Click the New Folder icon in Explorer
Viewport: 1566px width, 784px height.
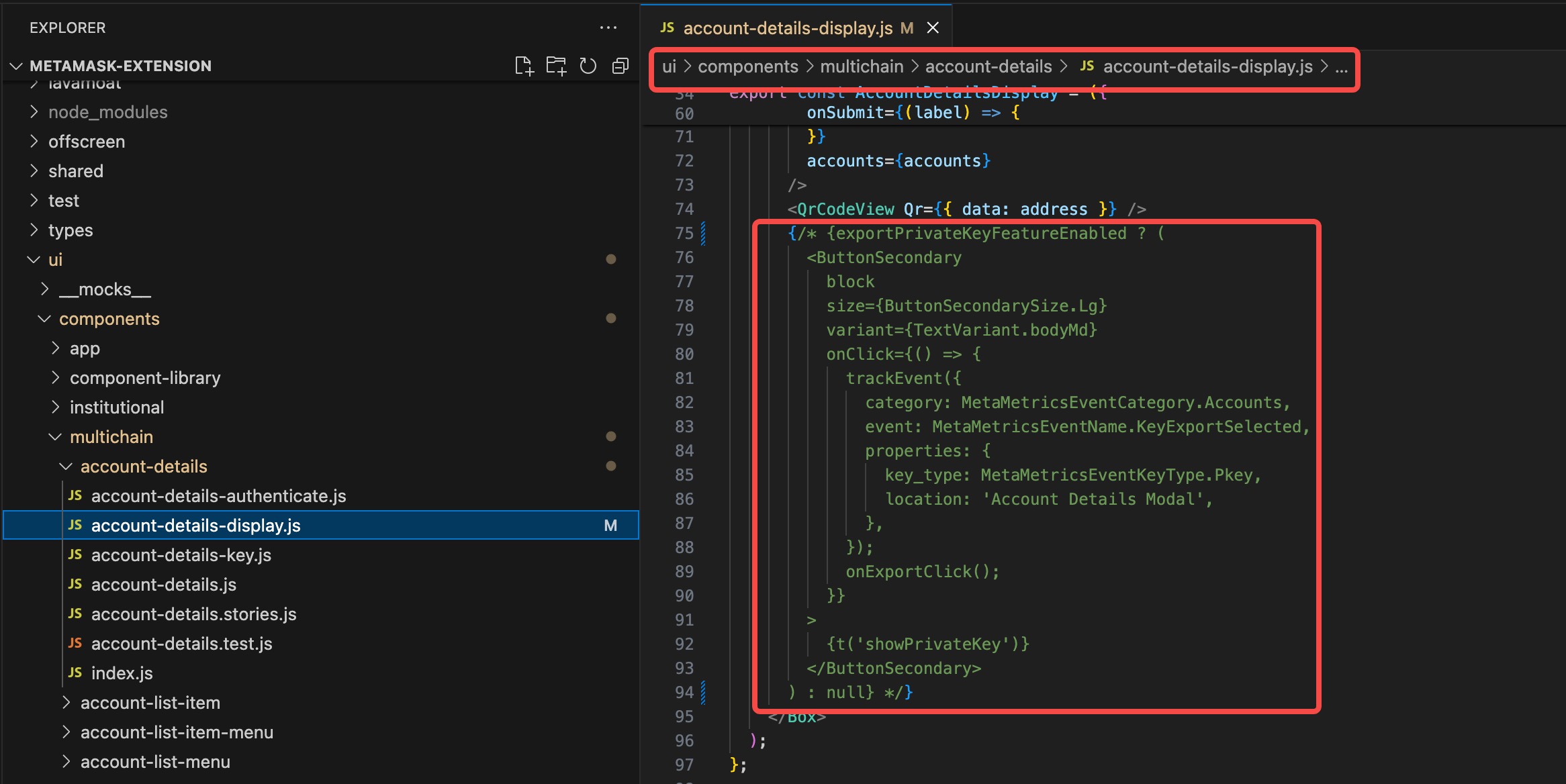(556, 66)
